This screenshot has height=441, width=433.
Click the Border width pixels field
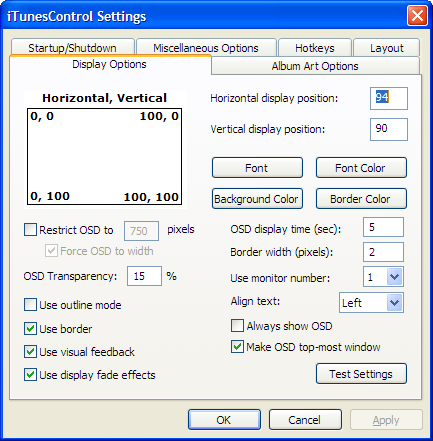pos(383,252)
